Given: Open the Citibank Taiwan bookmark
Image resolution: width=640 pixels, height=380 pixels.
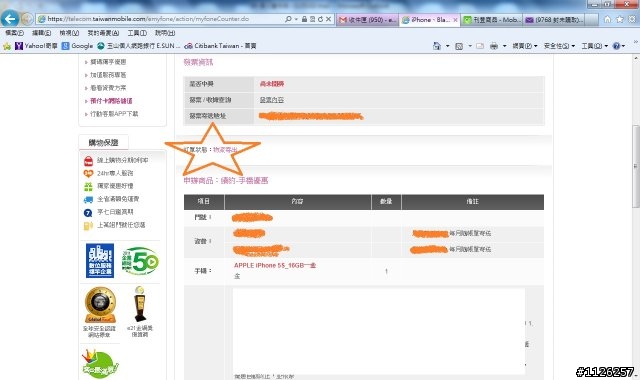Looking at the screenshot, I should pos(220,46).
